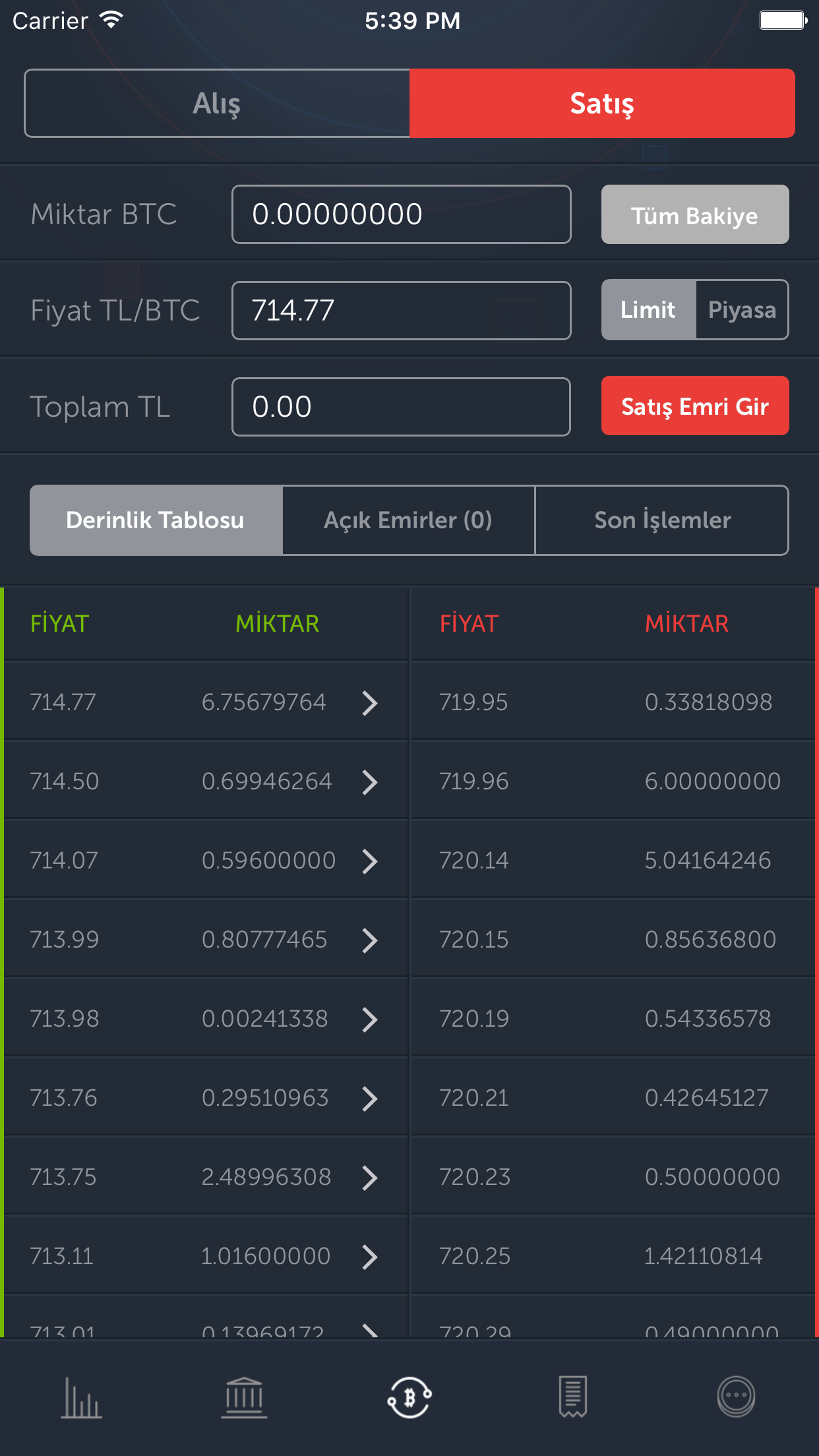This screenshot has height=1456, width=819.
Task: Select ask price 720.19
Action: coord(474,1019)
